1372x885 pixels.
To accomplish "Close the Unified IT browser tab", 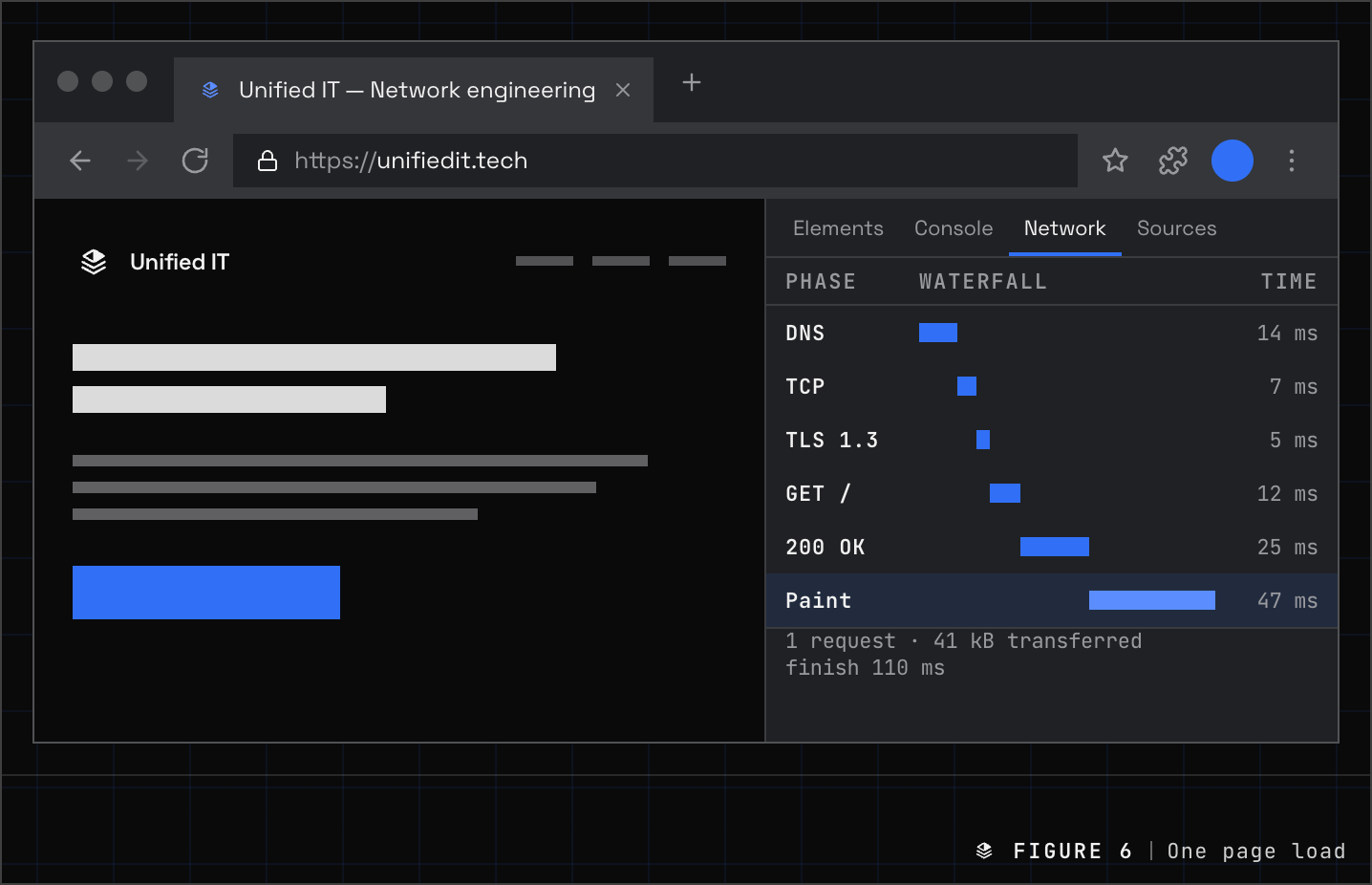I will [x=623, y=90].
